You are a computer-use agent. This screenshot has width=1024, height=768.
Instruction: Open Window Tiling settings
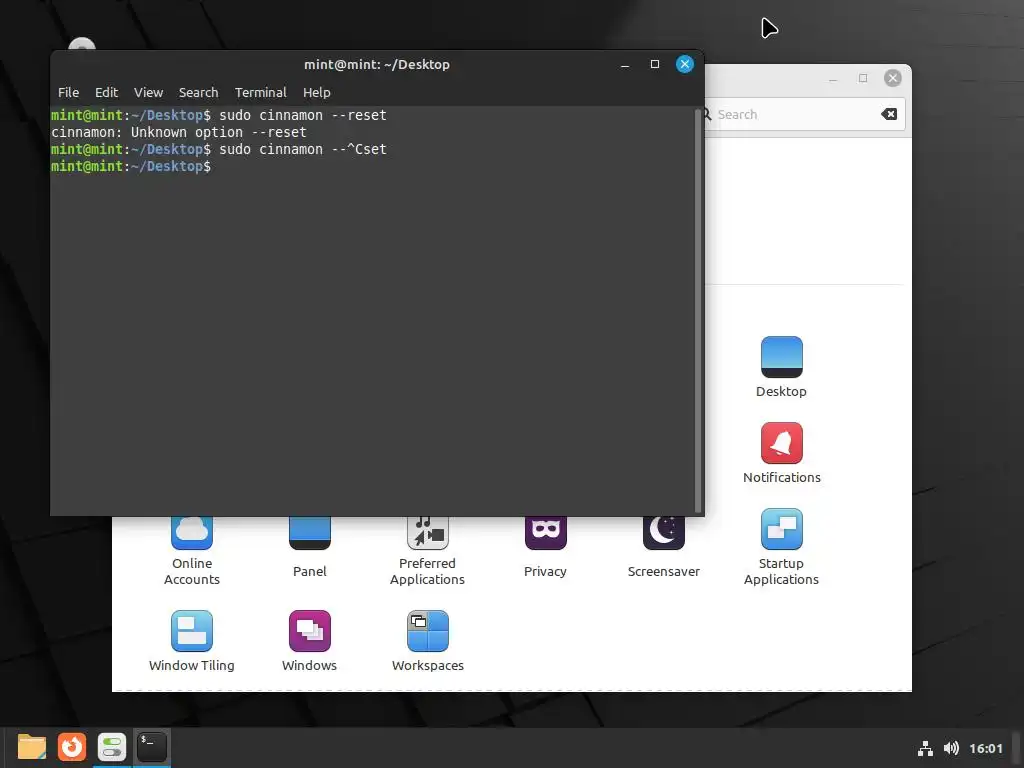point(192,631)
